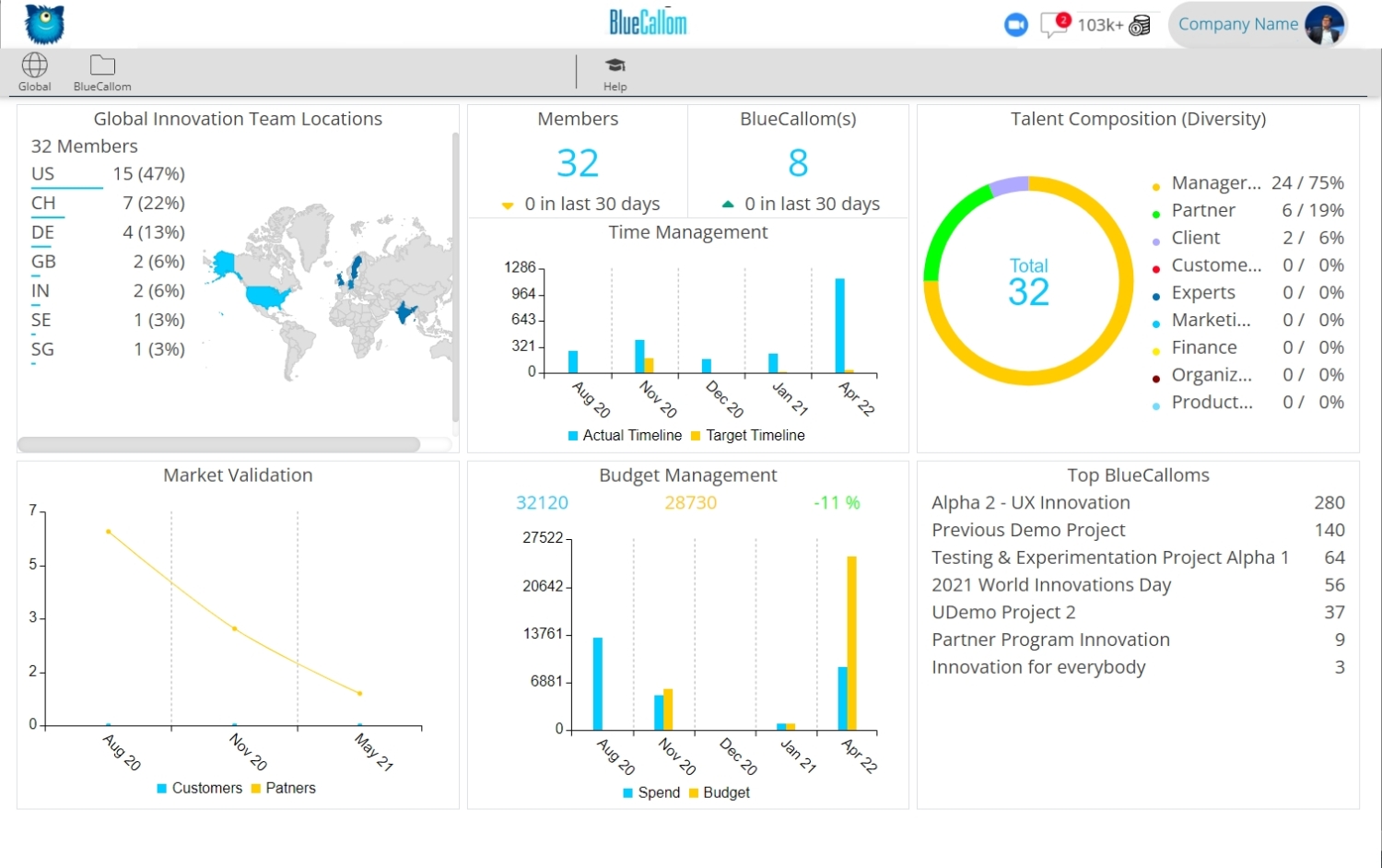Click the Members count 32
The image size is (1382, 868).
tap(578, 163)
